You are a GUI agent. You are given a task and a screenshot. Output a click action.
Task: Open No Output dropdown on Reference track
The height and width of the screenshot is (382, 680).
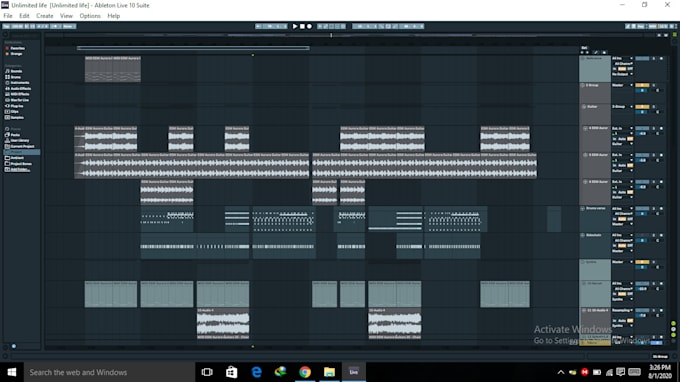[622, 75]
